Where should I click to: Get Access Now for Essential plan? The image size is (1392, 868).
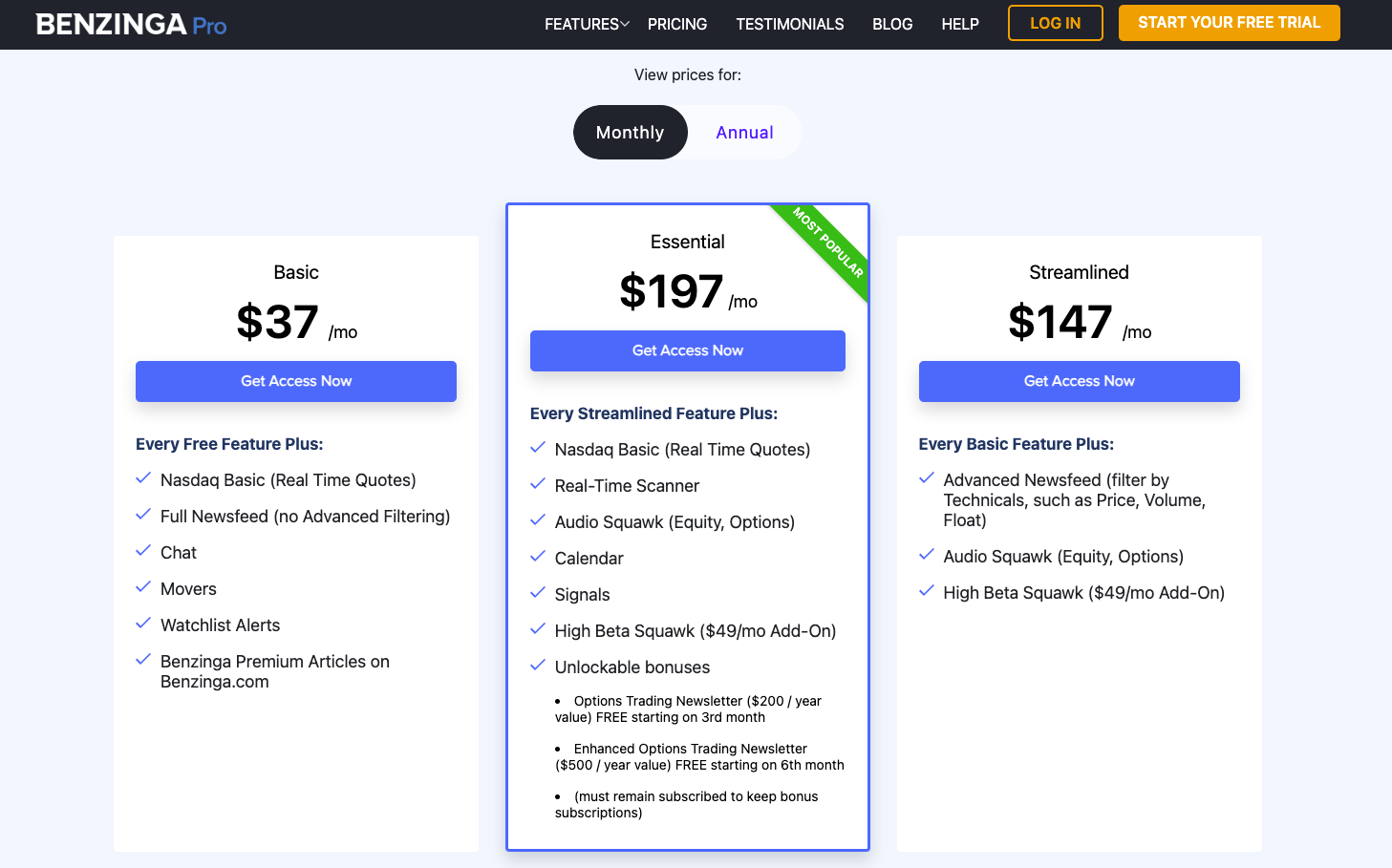688,350
